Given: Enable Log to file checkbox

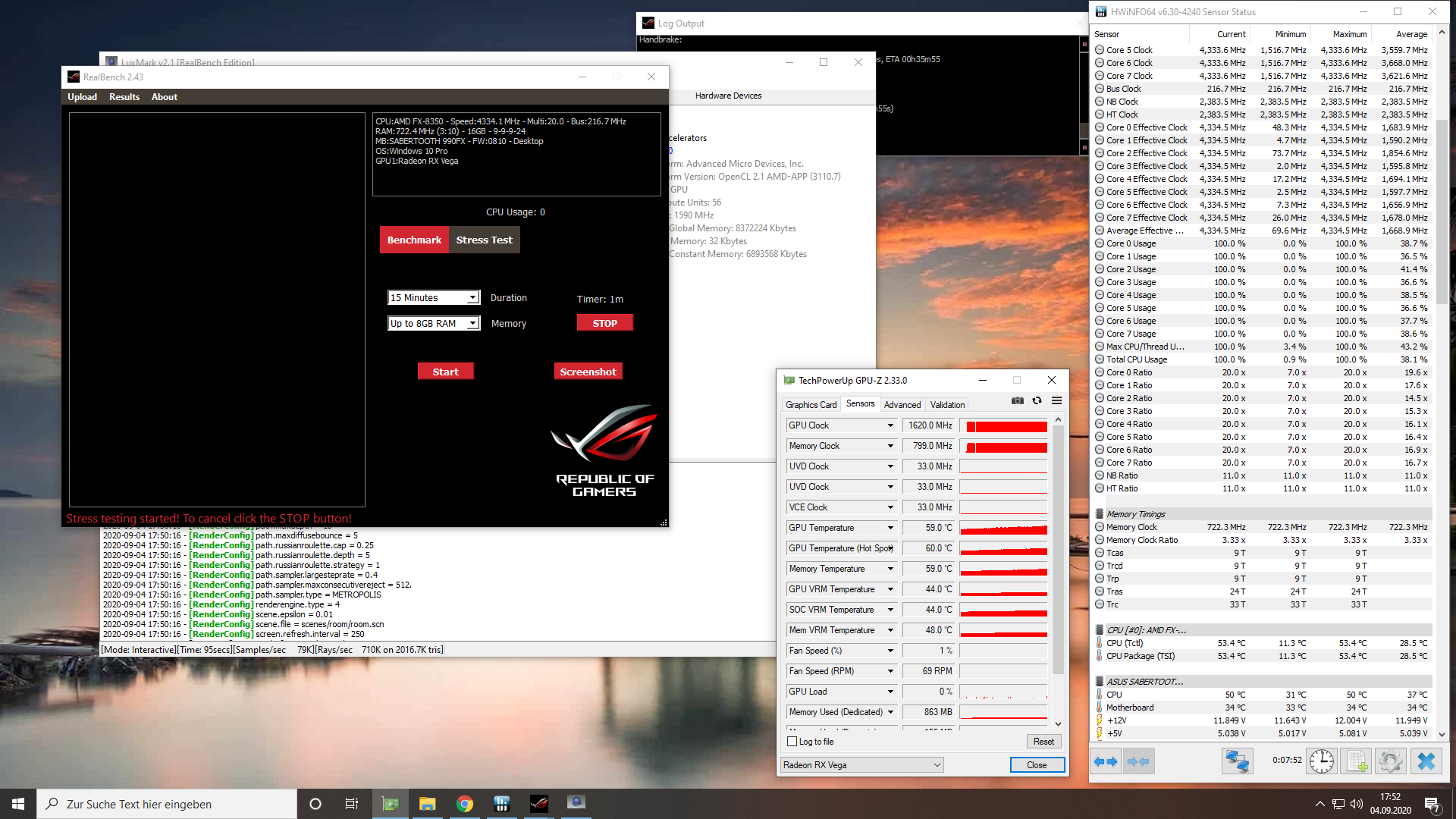Looking at the screenshot, I should pos(792,742).
